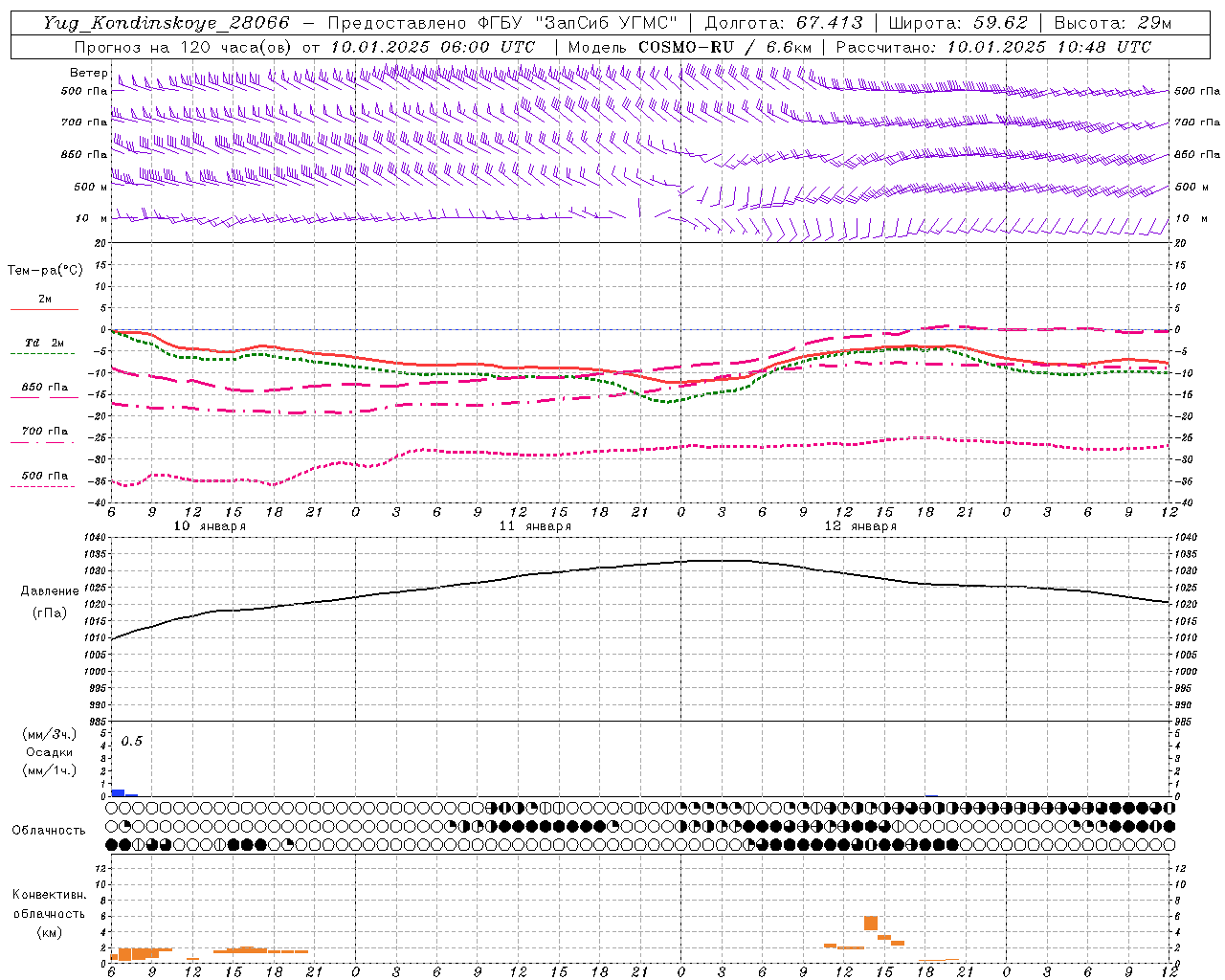Image resolution: width=1225 pixels, height=980 pixels.
Task: Click the Рассчитано: 10.01.2025 10:48 UTC text
Action: [x=993, y=47]
